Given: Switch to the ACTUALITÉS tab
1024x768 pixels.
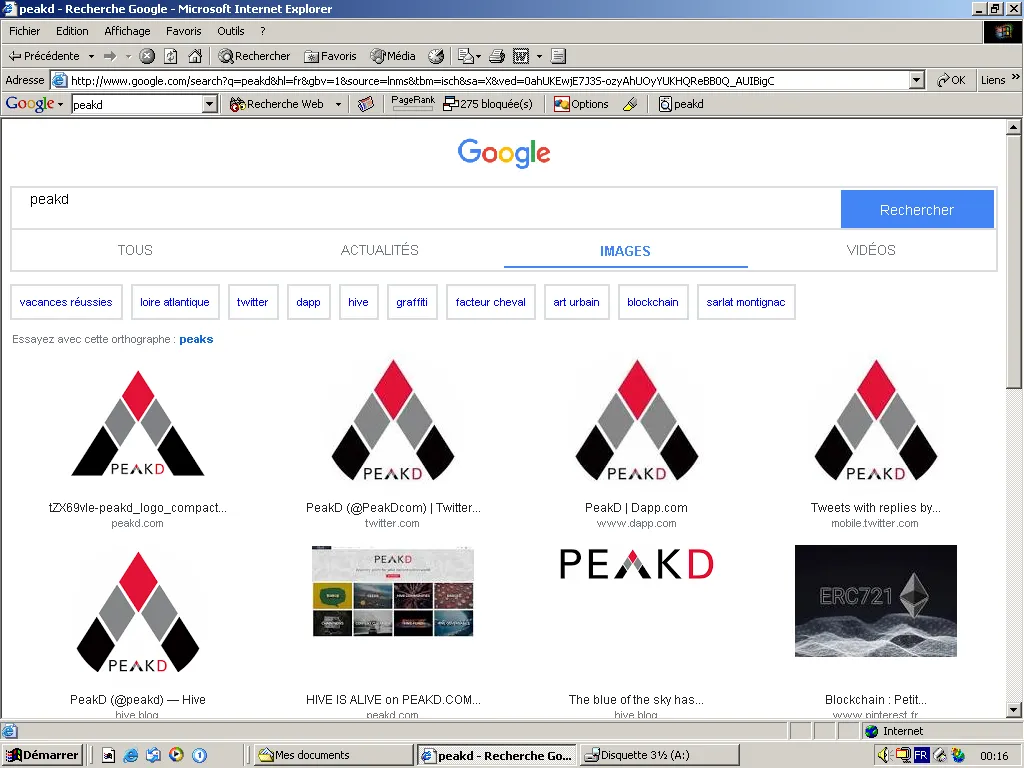Looking at the screenshot, I should [x=379, y=250].
